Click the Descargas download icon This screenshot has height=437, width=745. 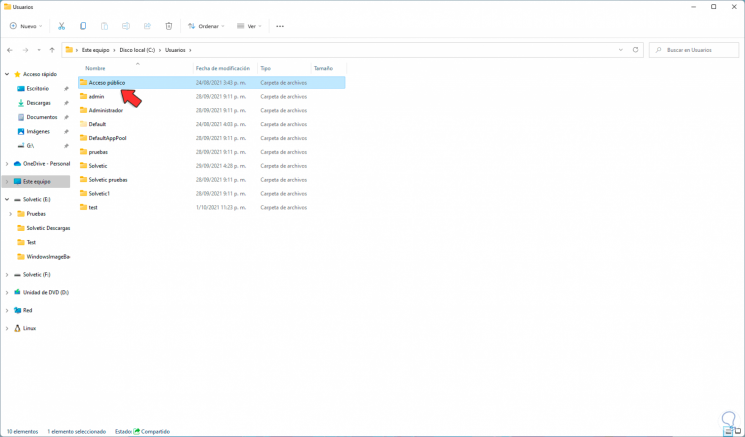click(21, 103)
